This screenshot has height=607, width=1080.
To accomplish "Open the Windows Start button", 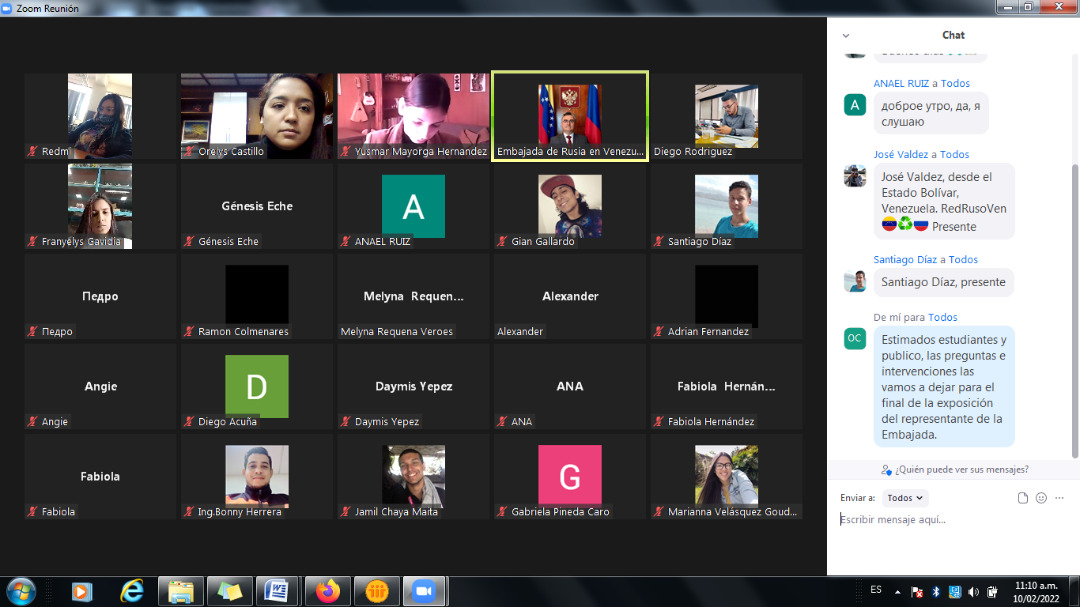I will click(21, 591).
